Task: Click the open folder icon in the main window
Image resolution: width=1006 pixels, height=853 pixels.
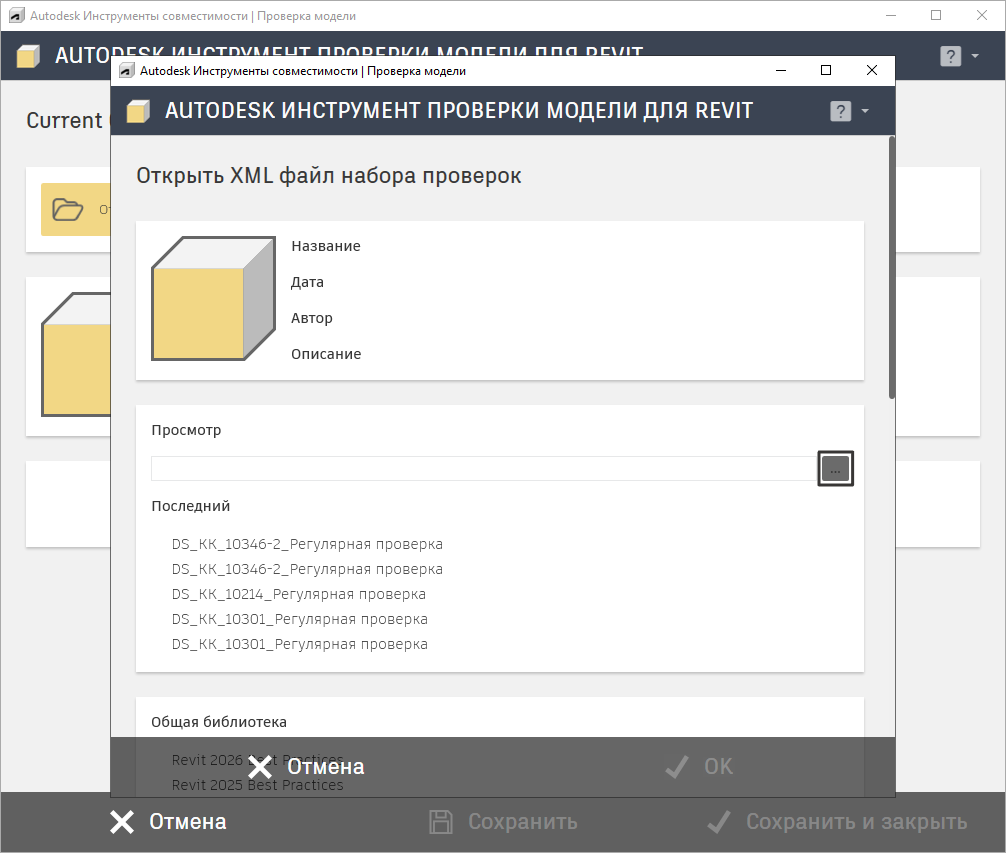Action: pos(68,209)
